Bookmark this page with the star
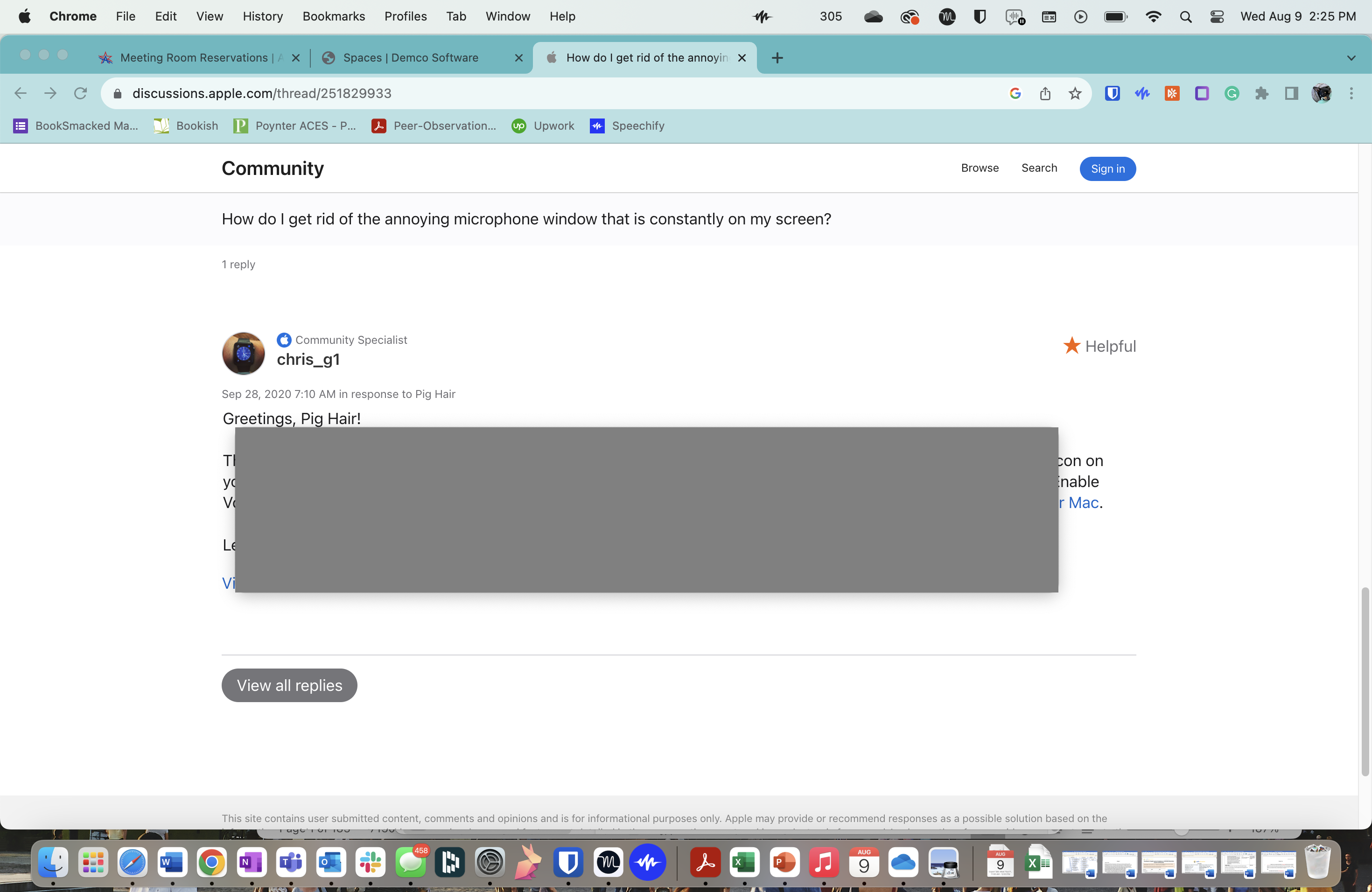 pos(1075,93)
